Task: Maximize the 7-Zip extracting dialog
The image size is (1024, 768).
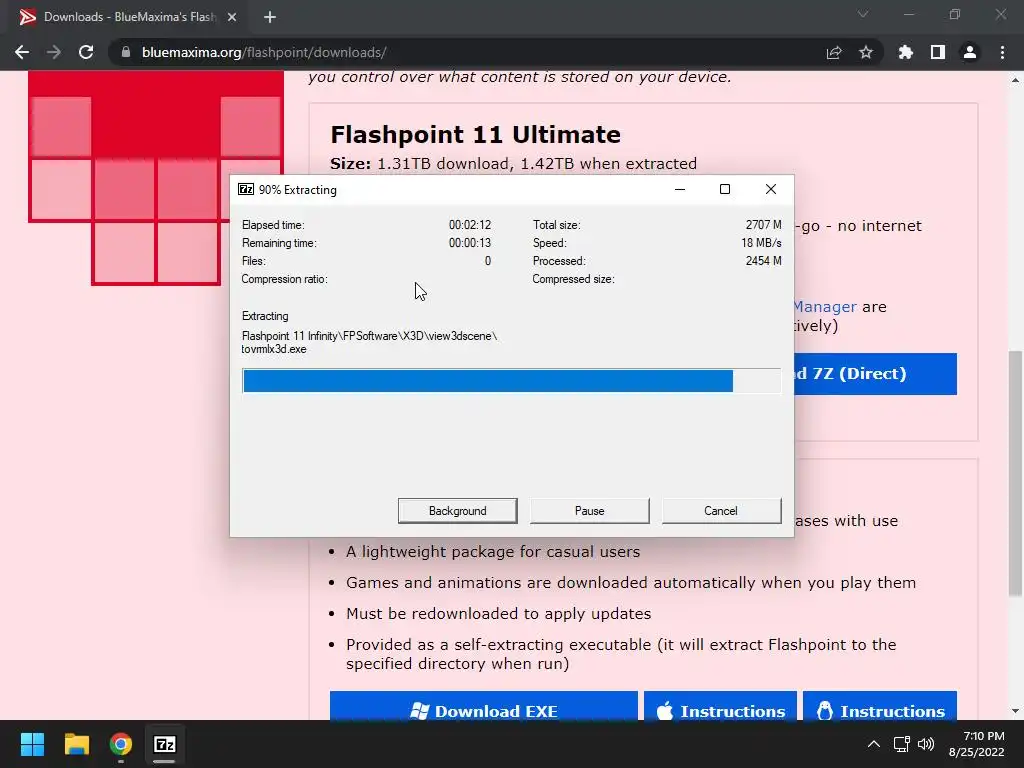Action: 725,189
